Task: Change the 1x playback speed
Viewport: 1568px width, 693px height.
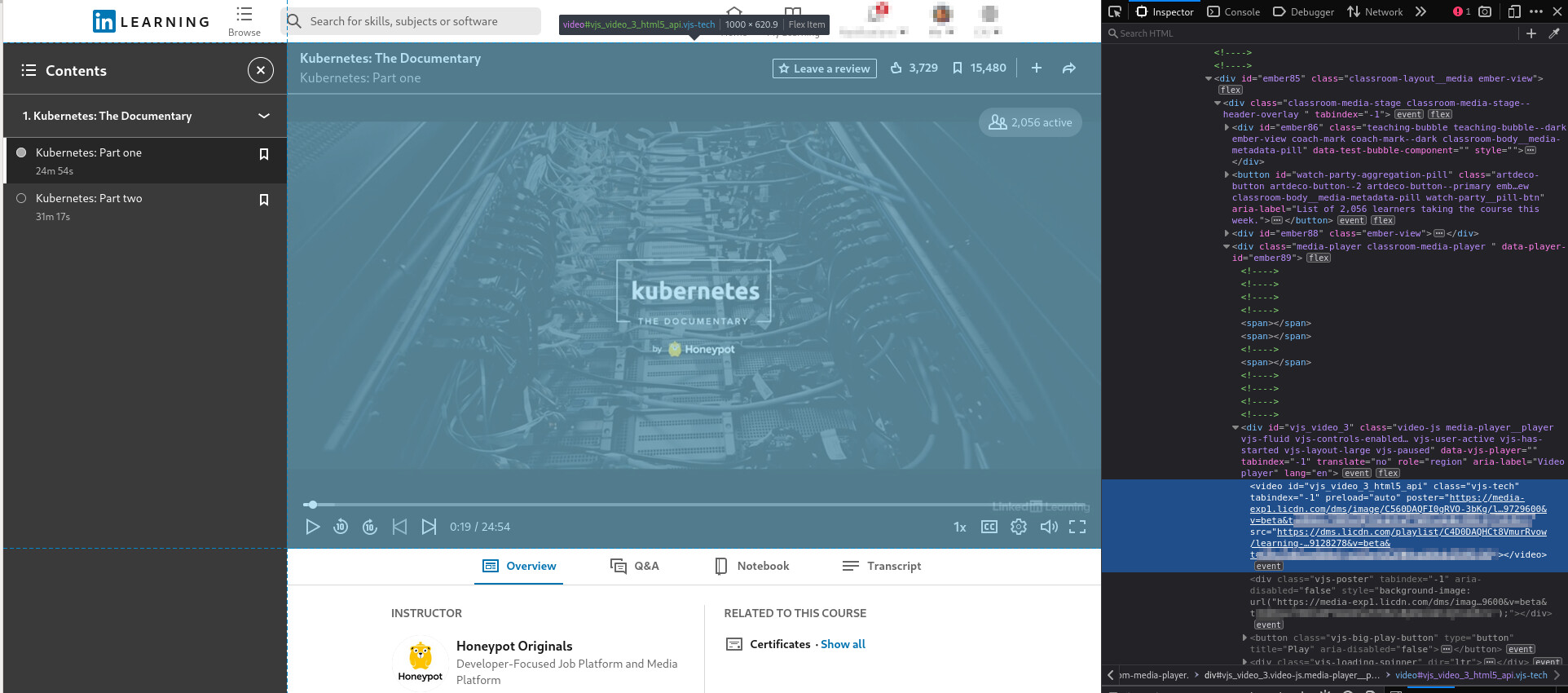Action: [960, 527]
